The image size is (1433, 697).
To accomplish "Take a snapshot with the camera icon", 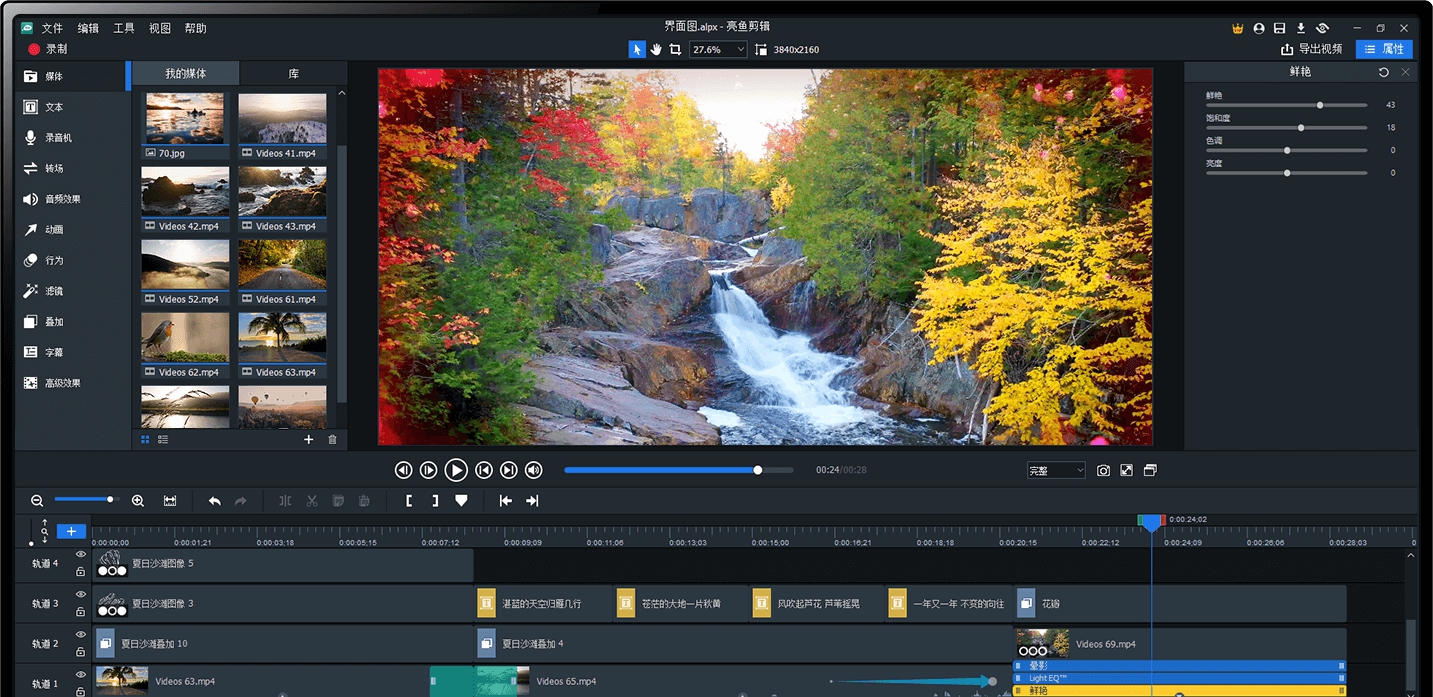I will (x=1103, y=469).
